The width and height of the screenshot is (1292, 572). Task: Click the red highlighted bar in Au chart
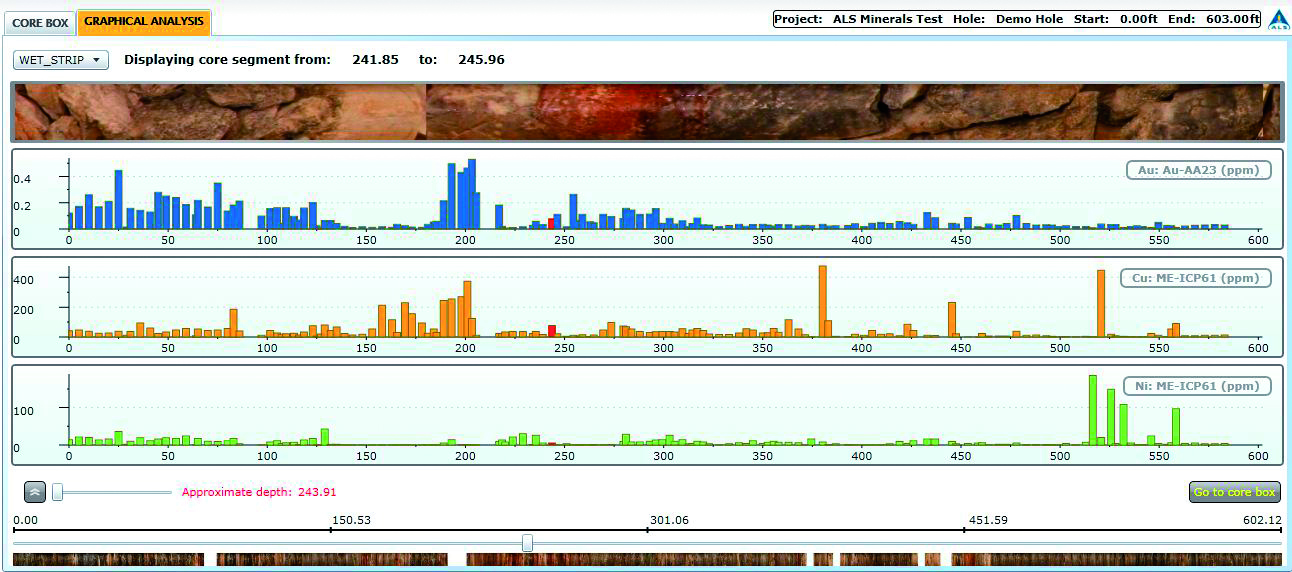pyautogui.click(x=552, y=223)
